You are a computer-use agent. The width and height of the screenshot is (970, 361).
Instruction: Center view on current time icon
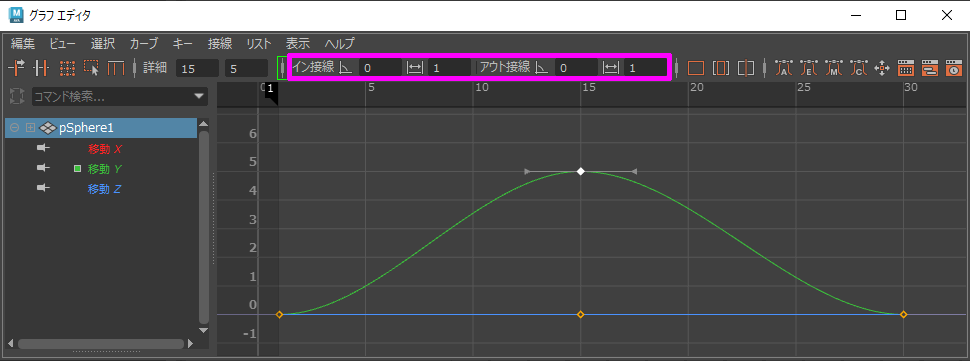[x=747, y=67]
